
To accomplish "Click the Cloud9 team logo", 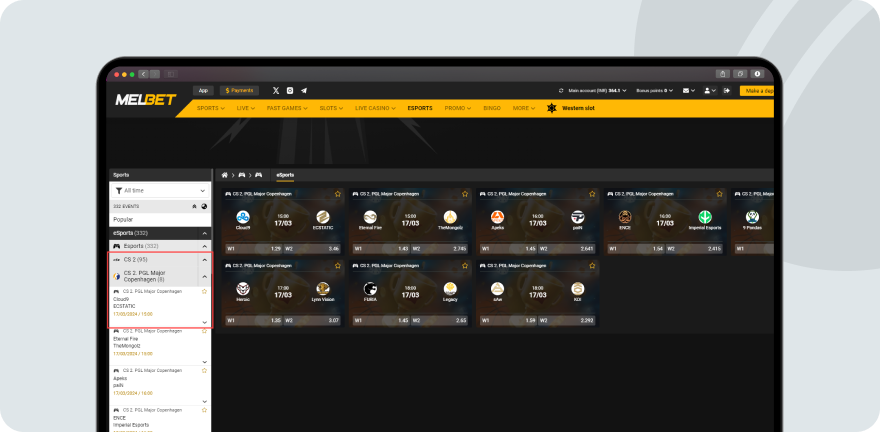I will pos(242,217).
